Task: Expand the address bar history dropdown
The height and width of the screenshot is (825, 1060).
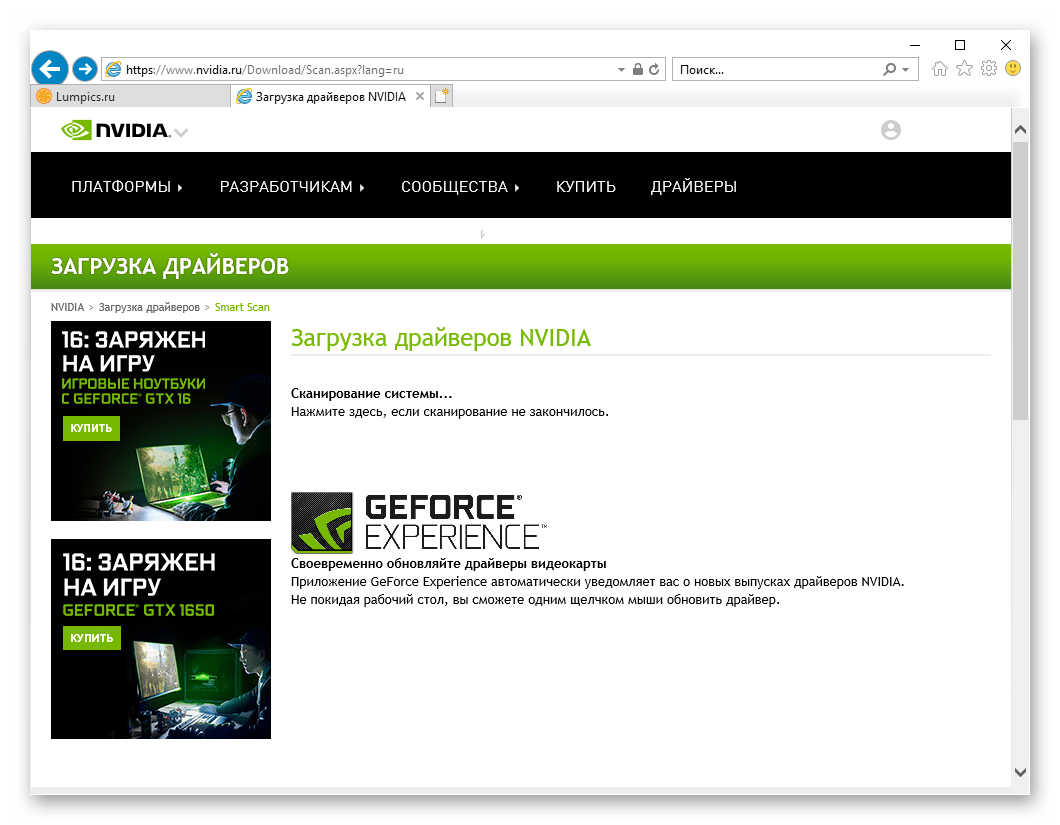Action: tap(621, 69)
